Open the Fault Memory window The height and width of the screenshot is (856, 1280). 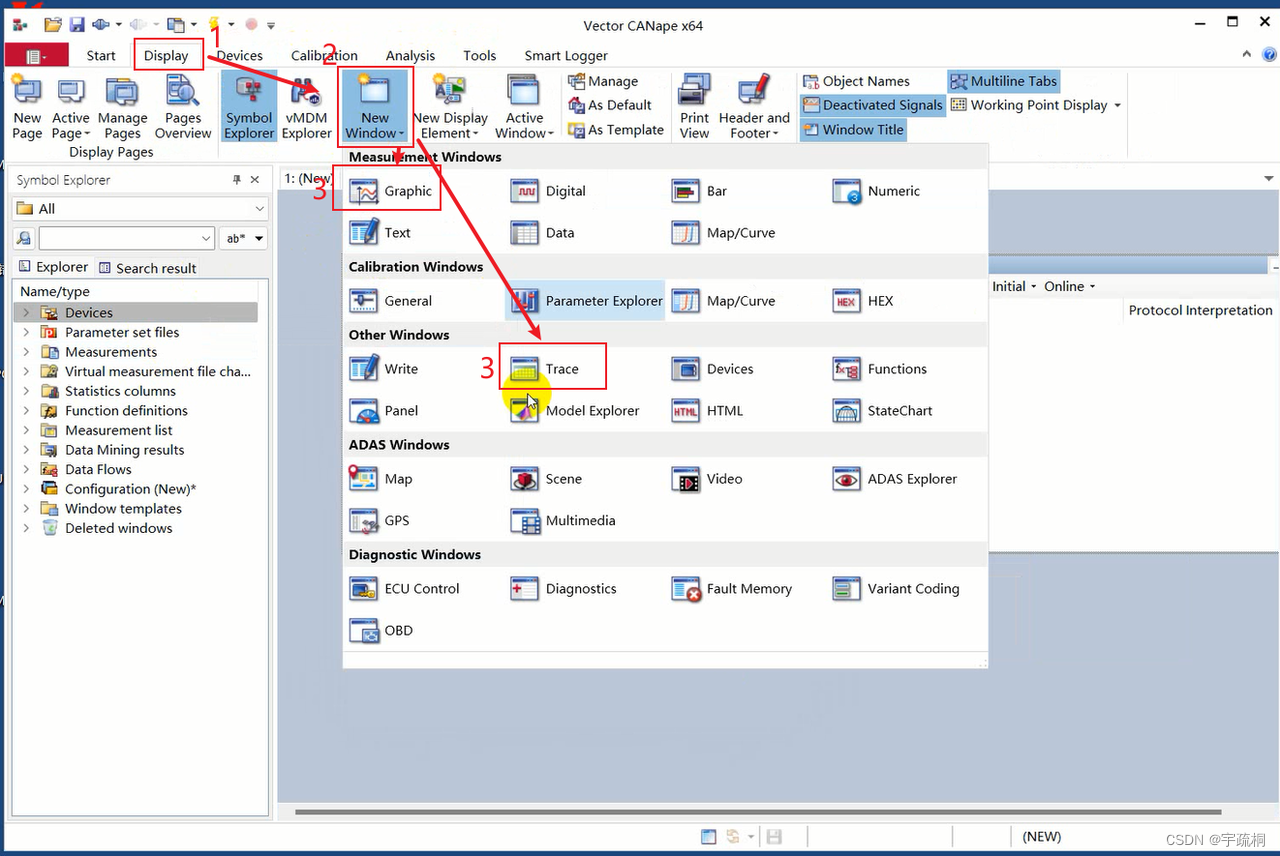point(732,589)
